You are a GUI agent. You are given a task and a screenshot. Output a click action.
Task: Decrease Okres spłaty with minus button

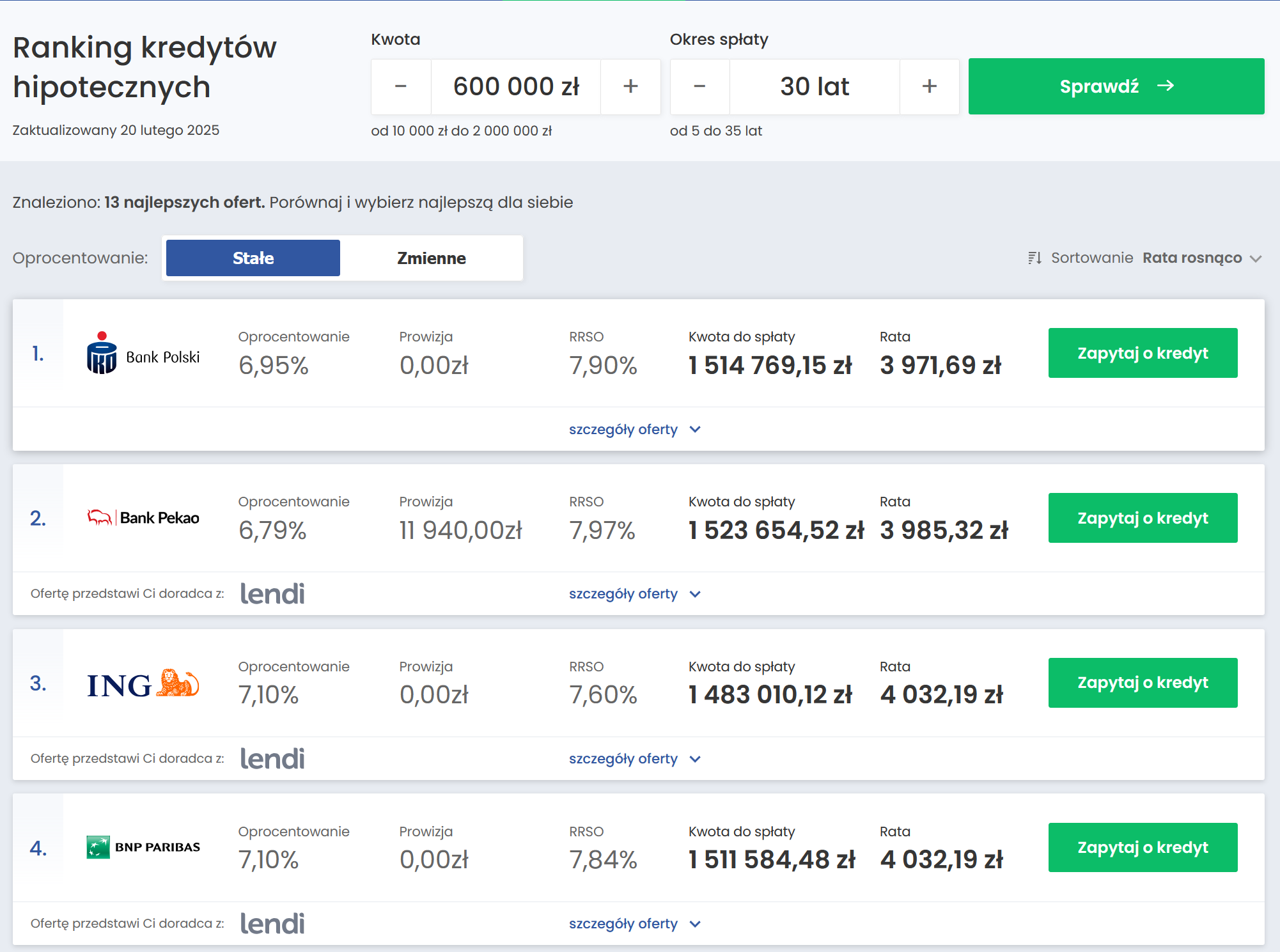(x=699, y=86)
